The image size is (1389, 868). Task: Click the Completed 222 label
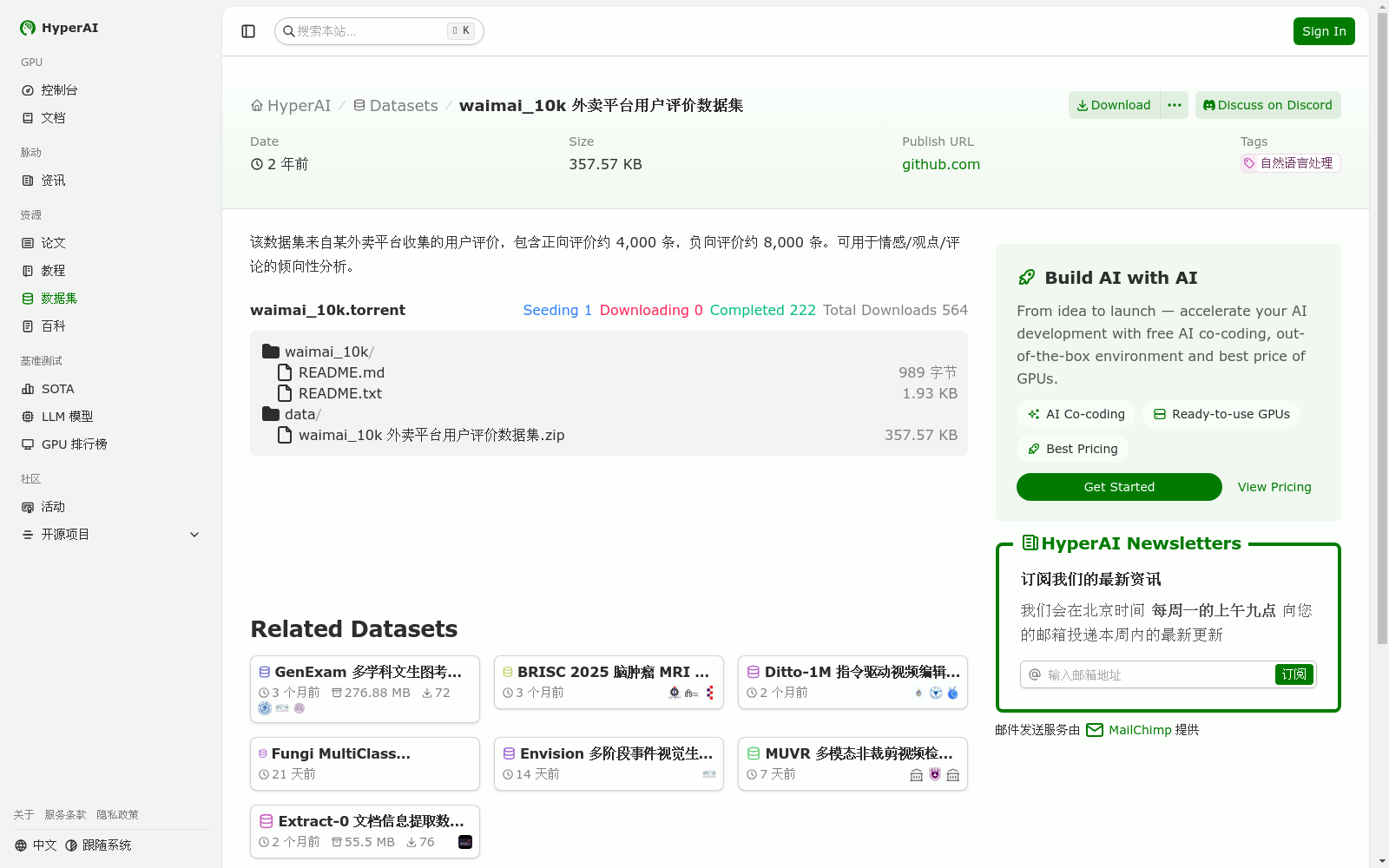click(x=762, y=310)
